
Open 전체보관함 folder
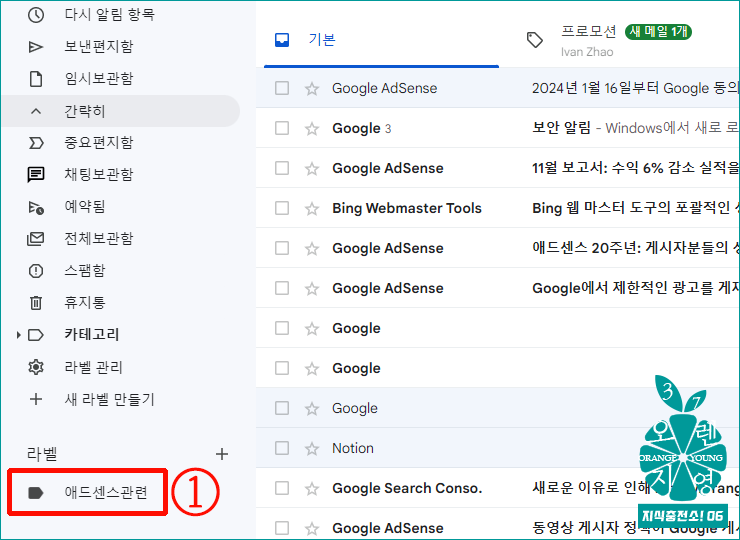pyautogui.click(x=99, y=239)
